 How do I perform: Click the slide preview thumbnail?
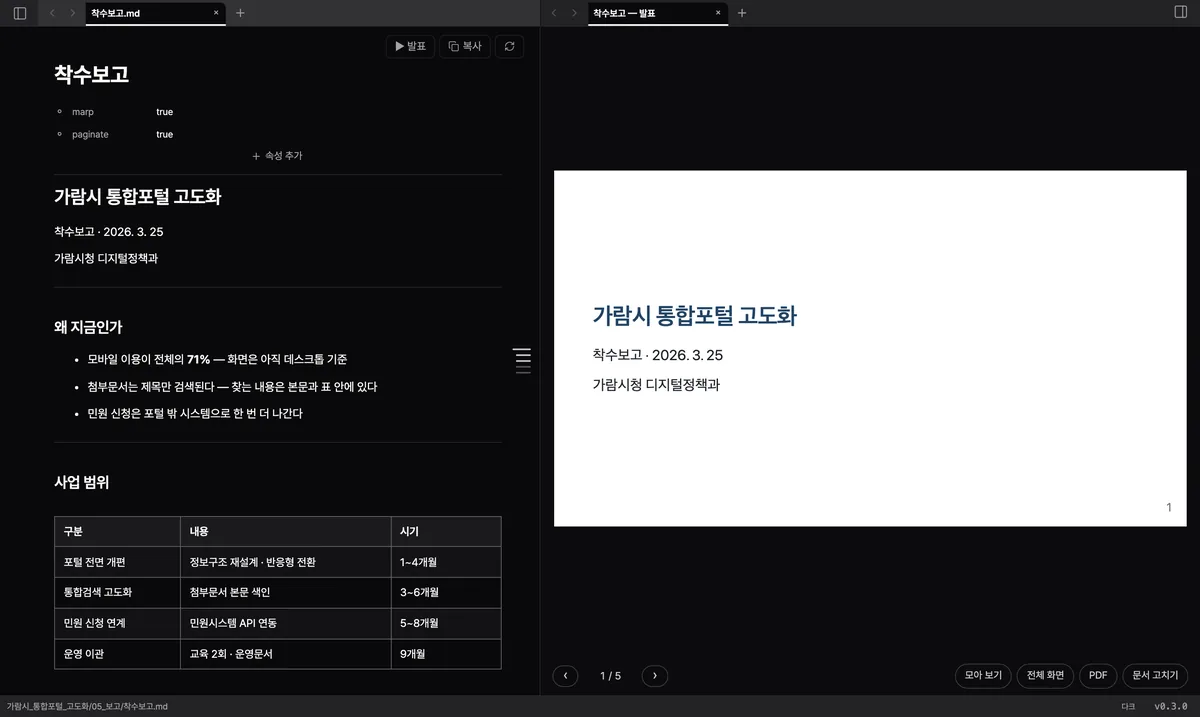point(870,349)
